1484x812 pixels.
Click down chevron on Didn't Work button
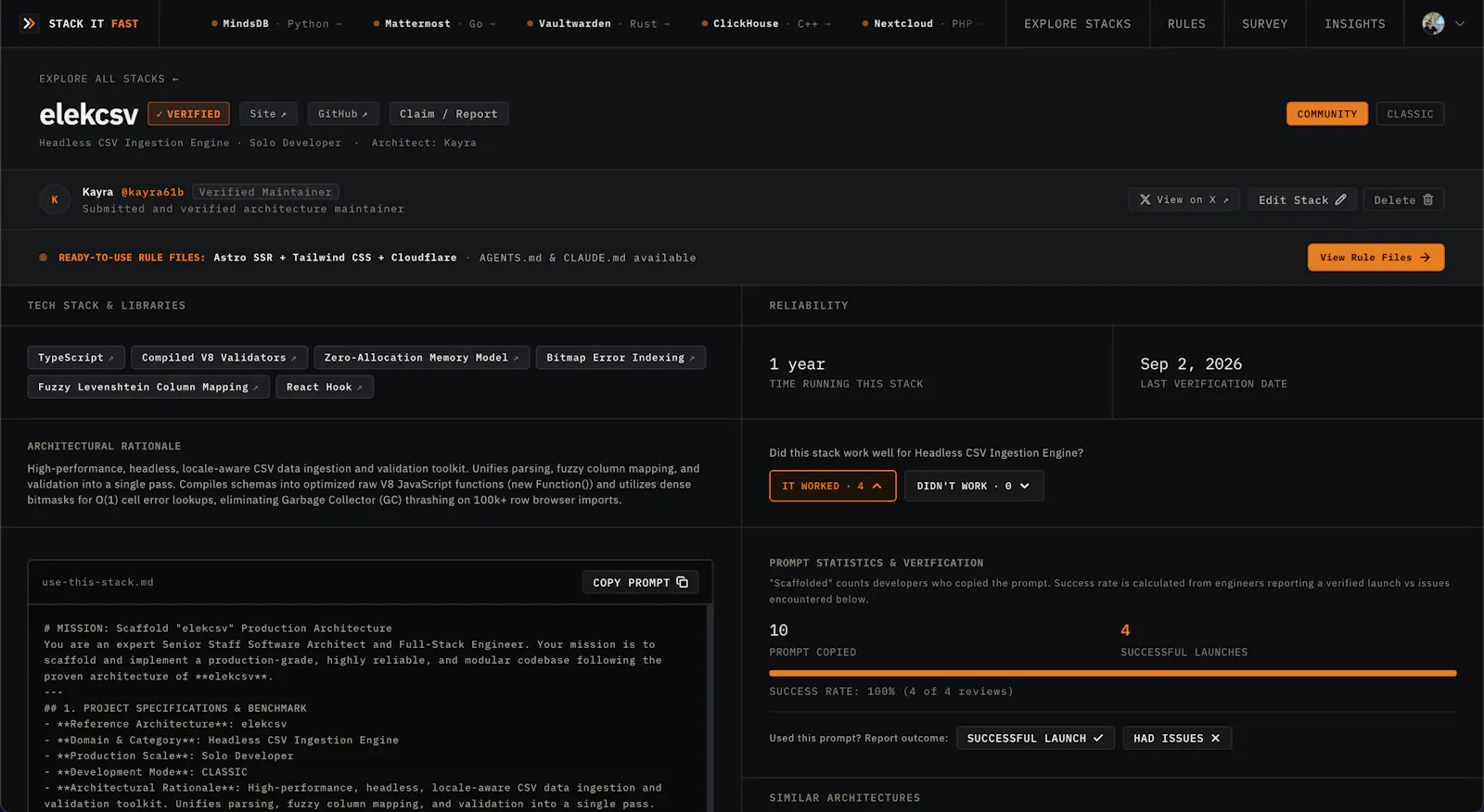[x=1025, y=486]
